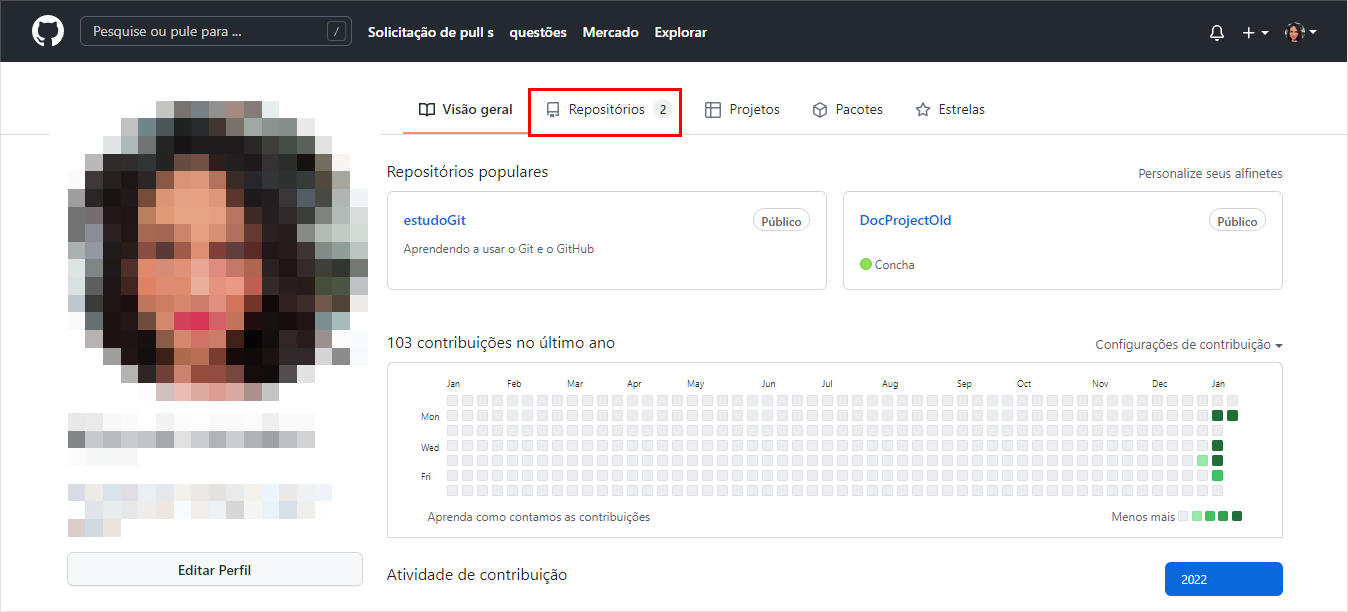Click the grid icon beside Projetos
This screenshot has width=1348, height=612.
(714, 109)
